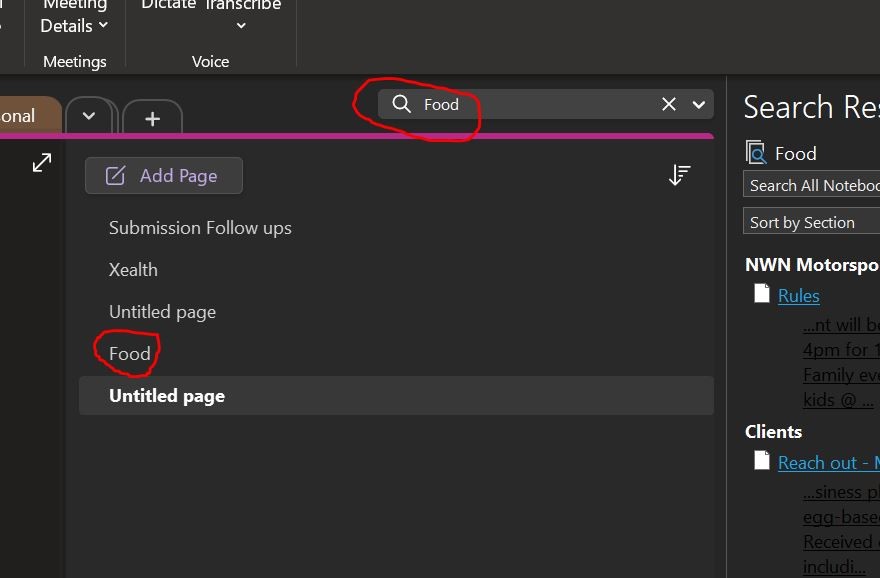The width and height of the screenshot is (880, 578).
Task: Expand the page to full view
Action: click(x=42, y=163)
